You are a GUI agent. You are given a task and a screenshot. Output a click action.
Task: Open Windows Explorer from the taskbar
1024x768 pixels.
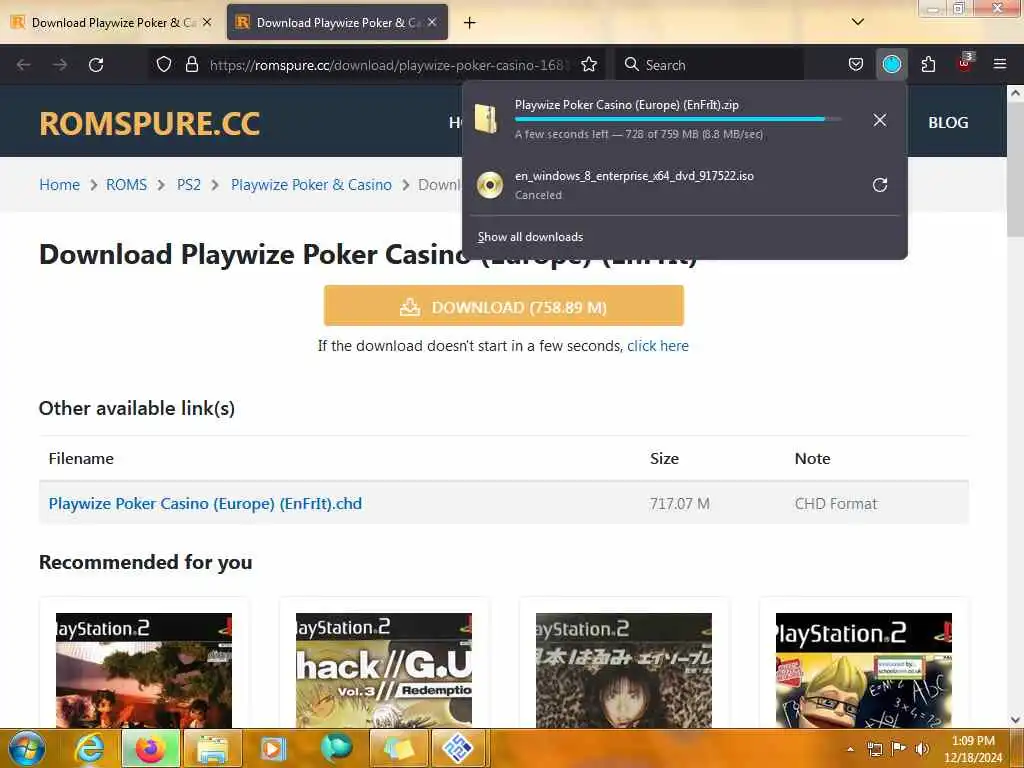coord(213,748)
